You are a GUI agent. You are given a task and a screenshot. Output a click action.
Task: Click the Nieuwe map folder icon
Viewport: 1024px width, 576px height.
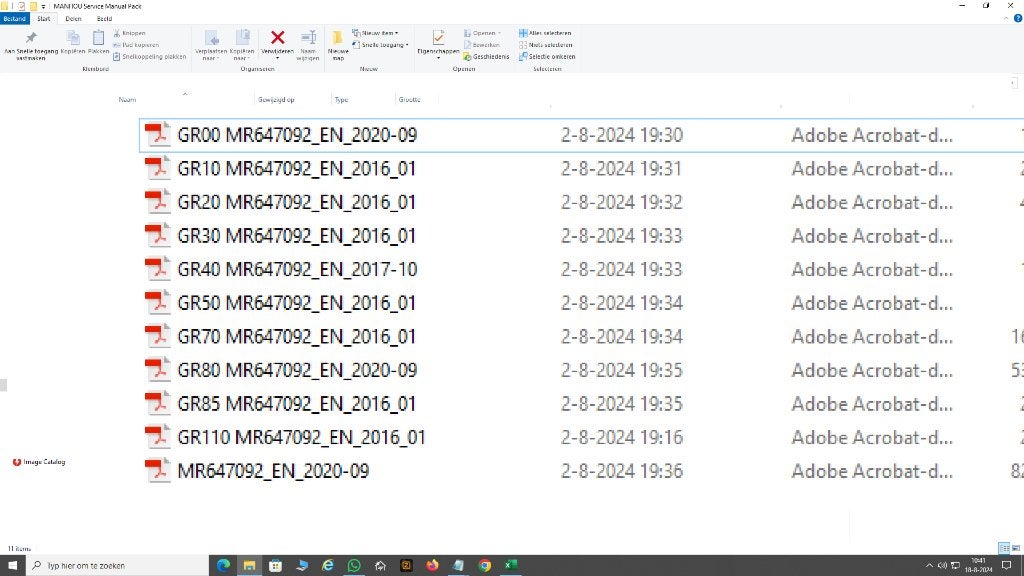(338, 38)
